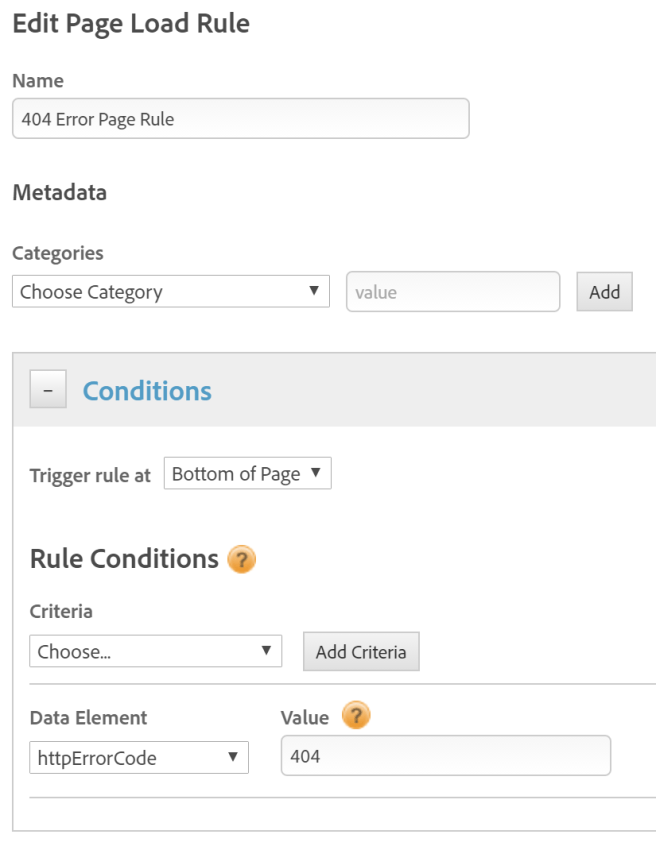Click the Name field label
Image resolution: width=656 pixels, height=846 pixels.
38,80
